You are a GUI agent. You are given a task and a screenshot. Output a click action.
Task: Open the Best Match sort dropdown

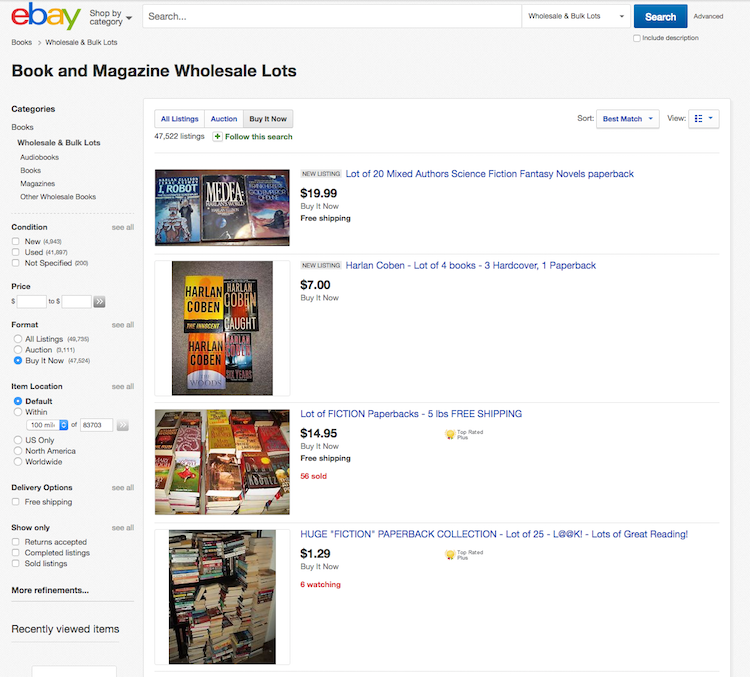coord(628,119)
